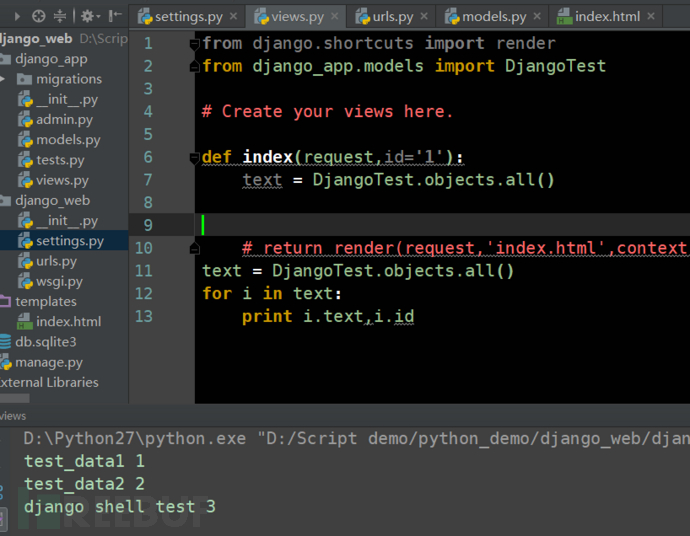Screen dimensions: 690x536
Task: Select settings.py in project tree
Action: click(x=64, y=241)
